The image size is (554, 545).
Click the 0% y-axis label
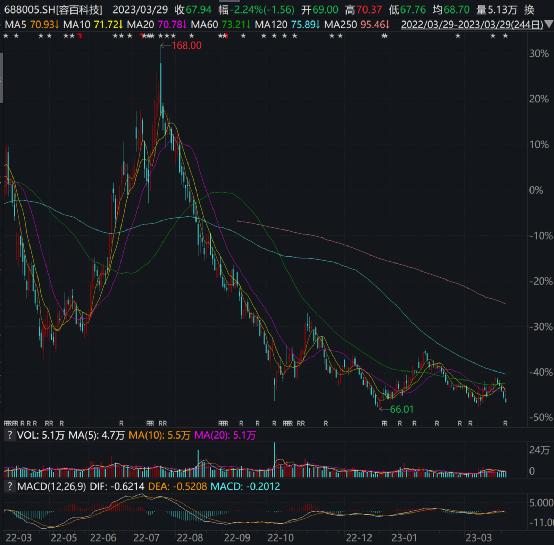pyautogui.click(x=536, y=190)
